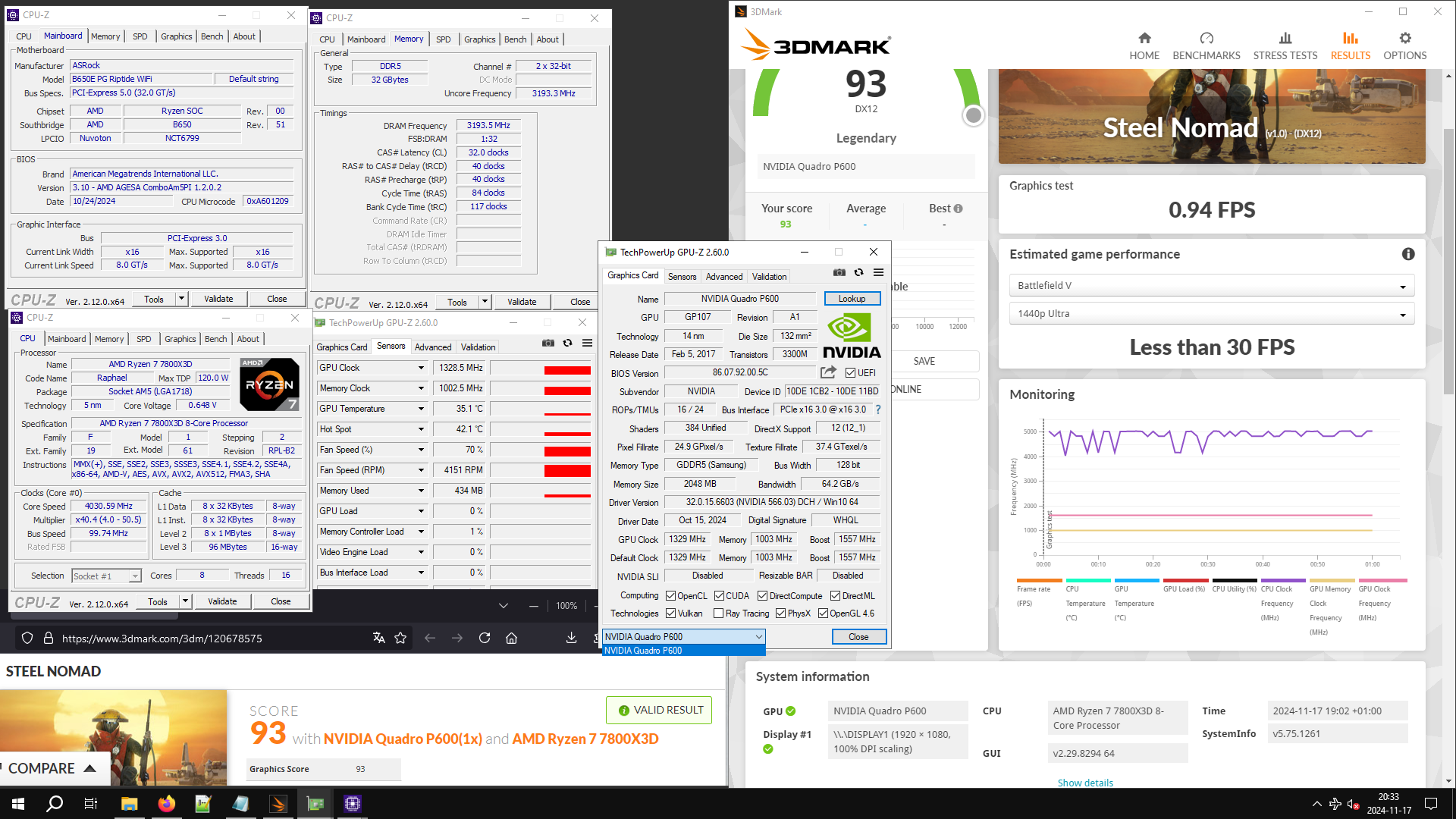Open 3DMark BENCHMARKS section

(1207, 46)
